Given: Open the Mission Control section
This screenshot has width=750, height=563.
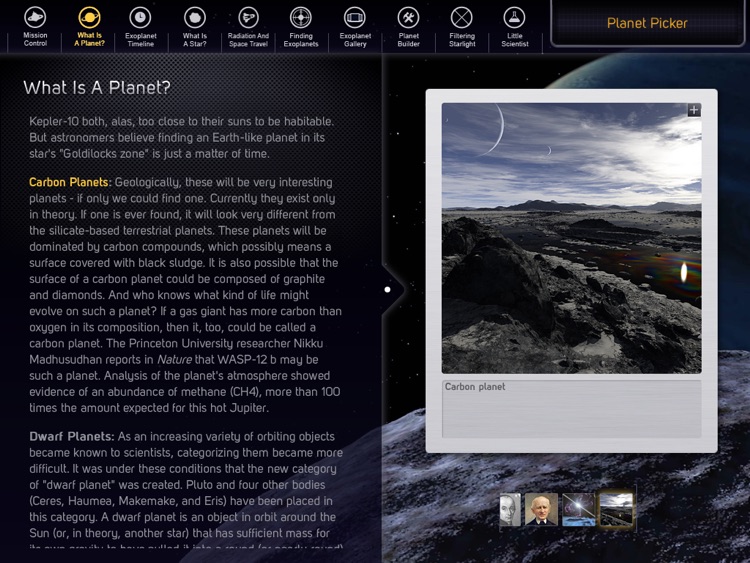Looking at the screenshot, I should point(35,26).
